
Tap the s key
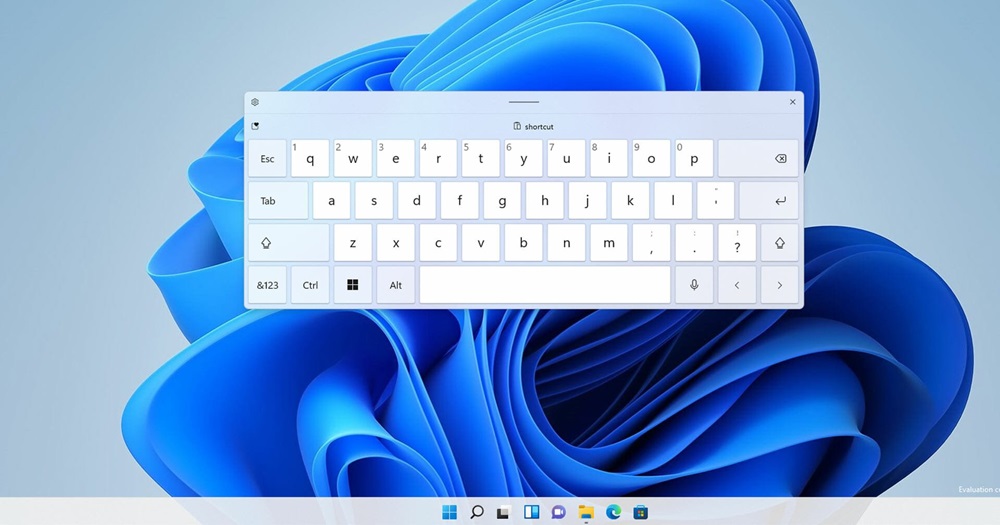tap(374, 201)
